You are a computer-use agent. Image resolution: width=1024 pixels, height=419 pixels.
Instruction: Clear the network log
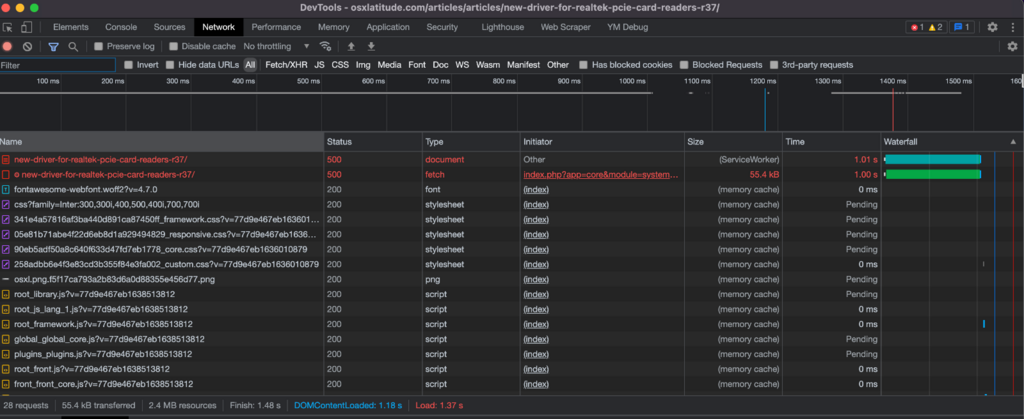pyautogui.click(x=28, y=46)
